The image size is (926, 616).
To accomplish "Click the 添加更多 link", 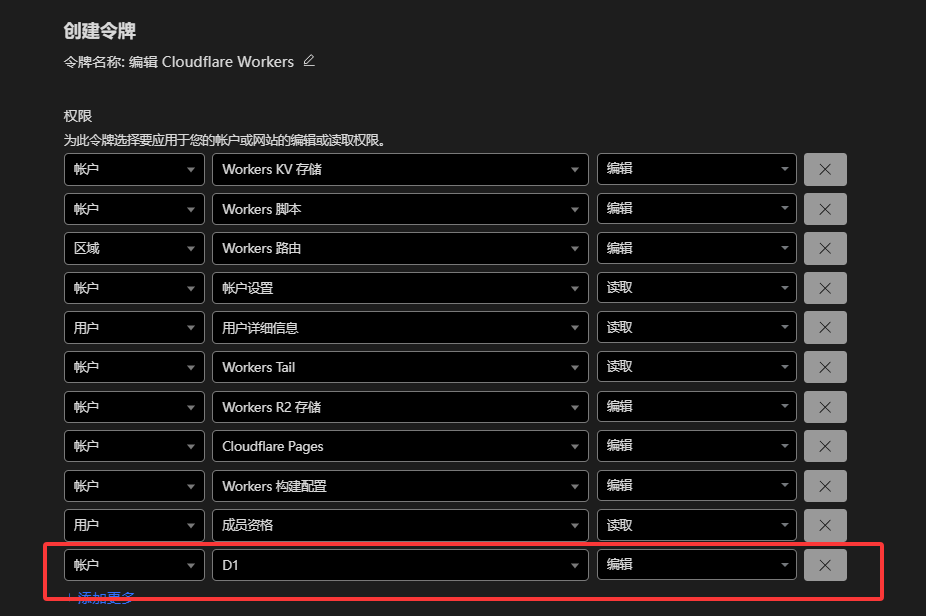I will [105, 598].
